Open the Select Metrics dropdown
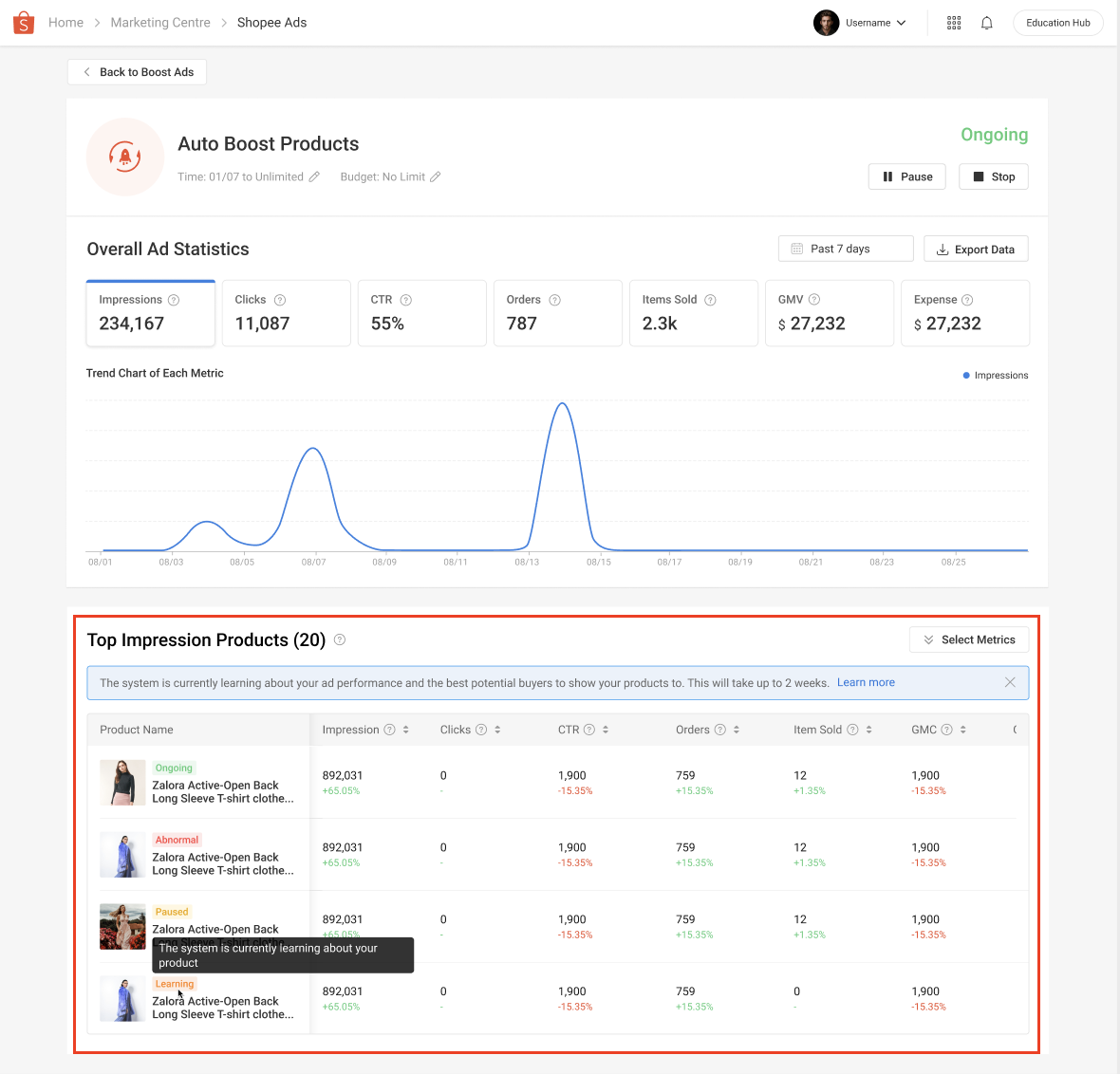 968,639
